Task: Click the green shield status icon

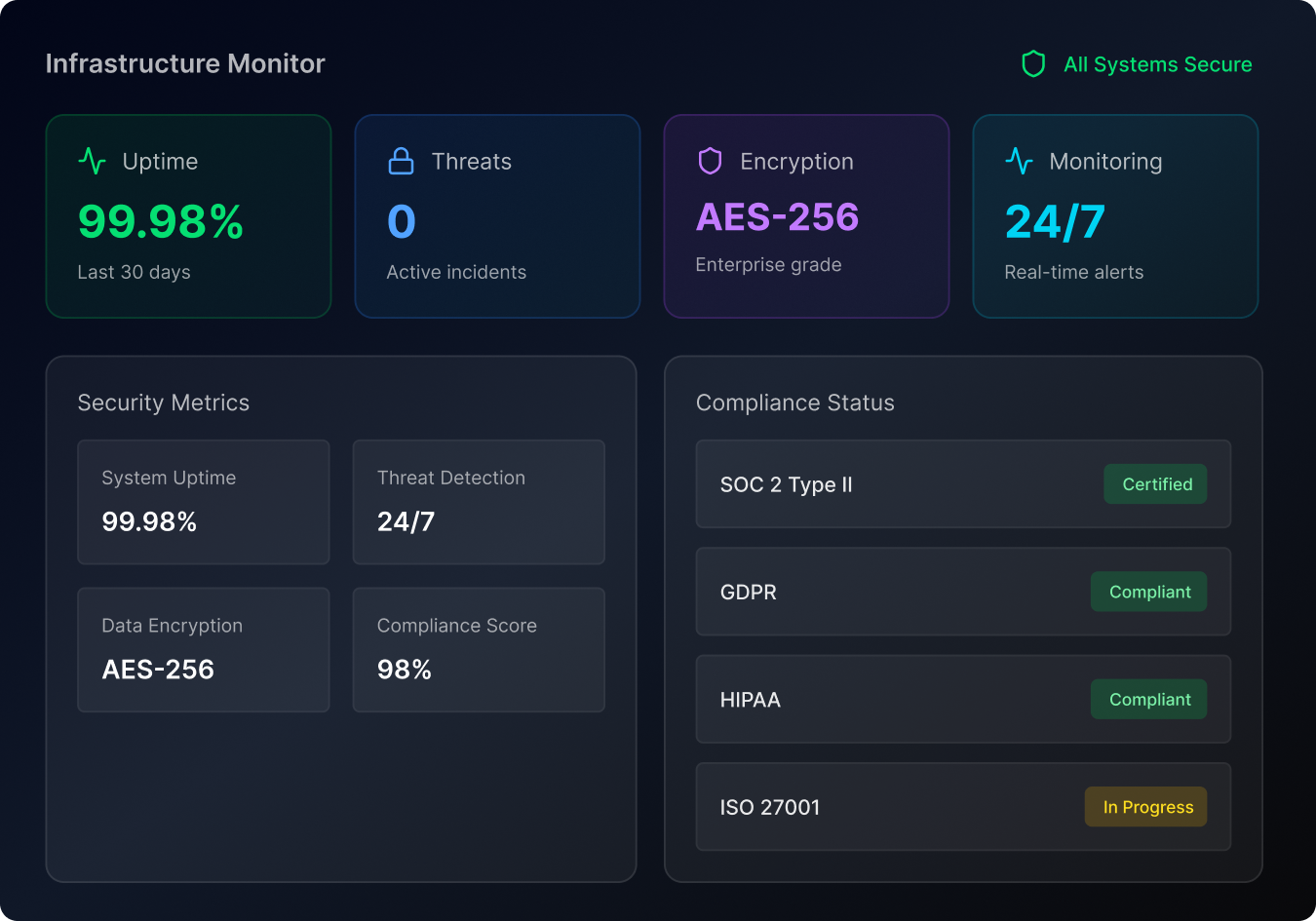Action: (x=1033, y=64)
